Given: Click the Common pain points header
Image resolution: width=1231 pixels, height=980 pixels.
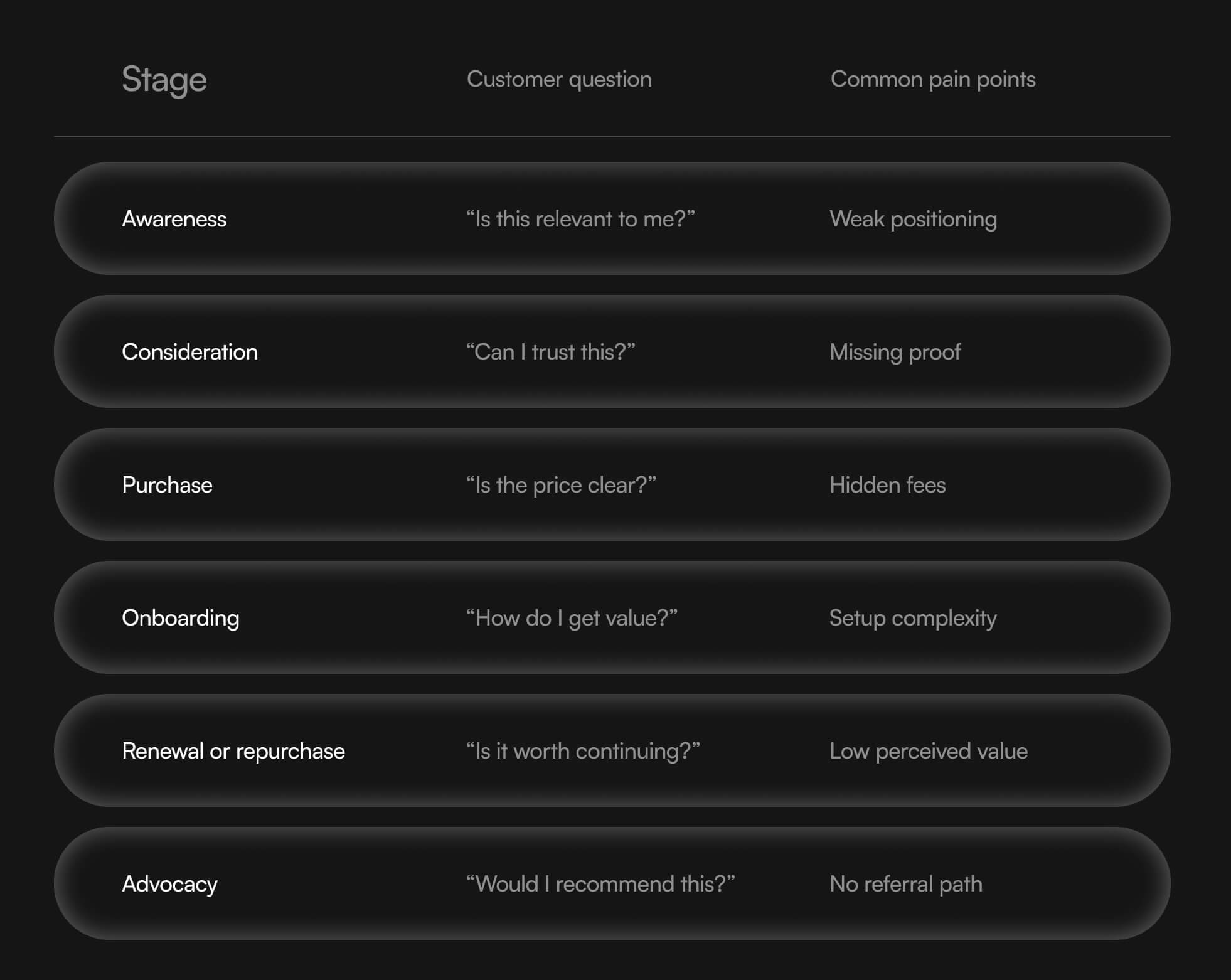Looking at the screenshot, I should pos(933,79).
